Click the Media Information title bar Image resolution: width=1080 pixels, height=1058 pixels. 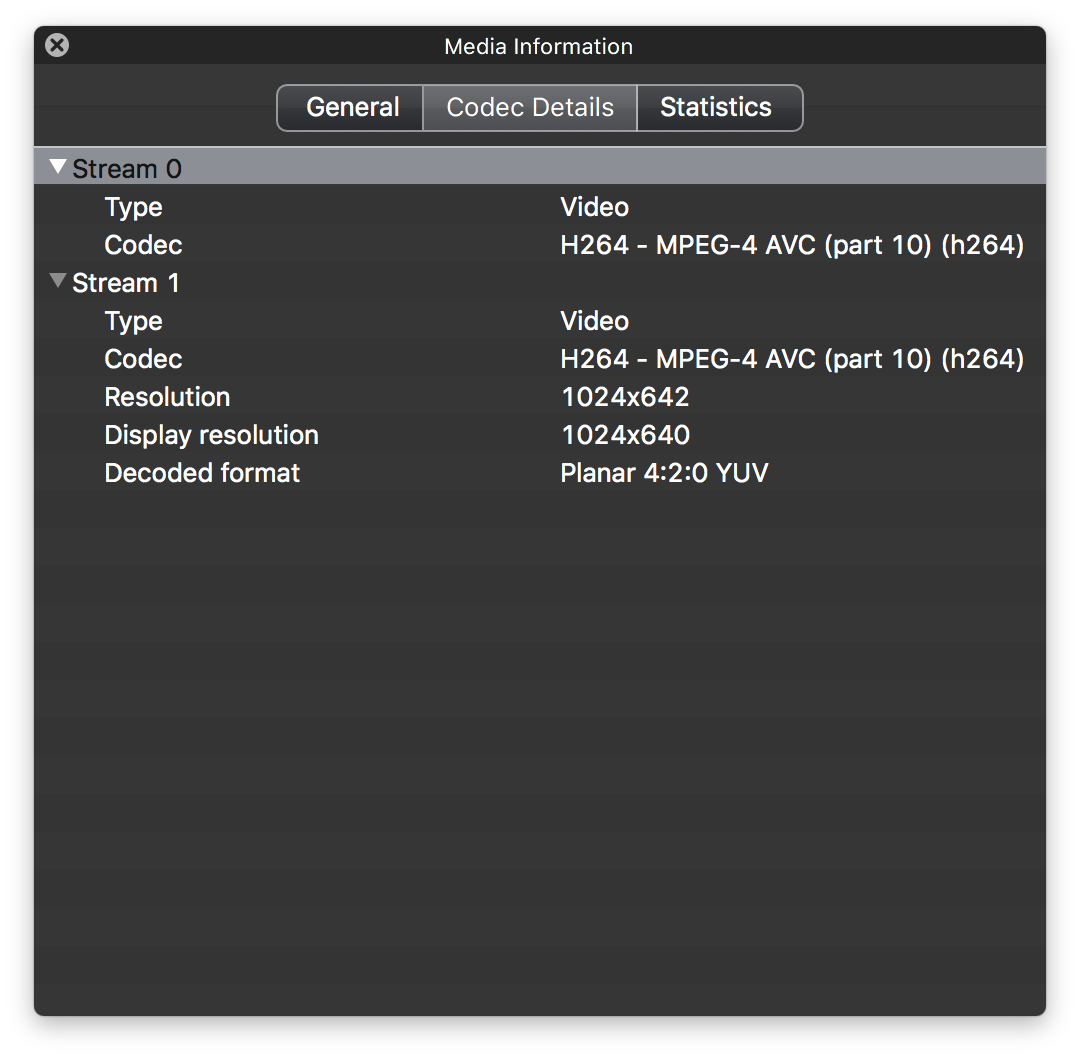point(539,45)
